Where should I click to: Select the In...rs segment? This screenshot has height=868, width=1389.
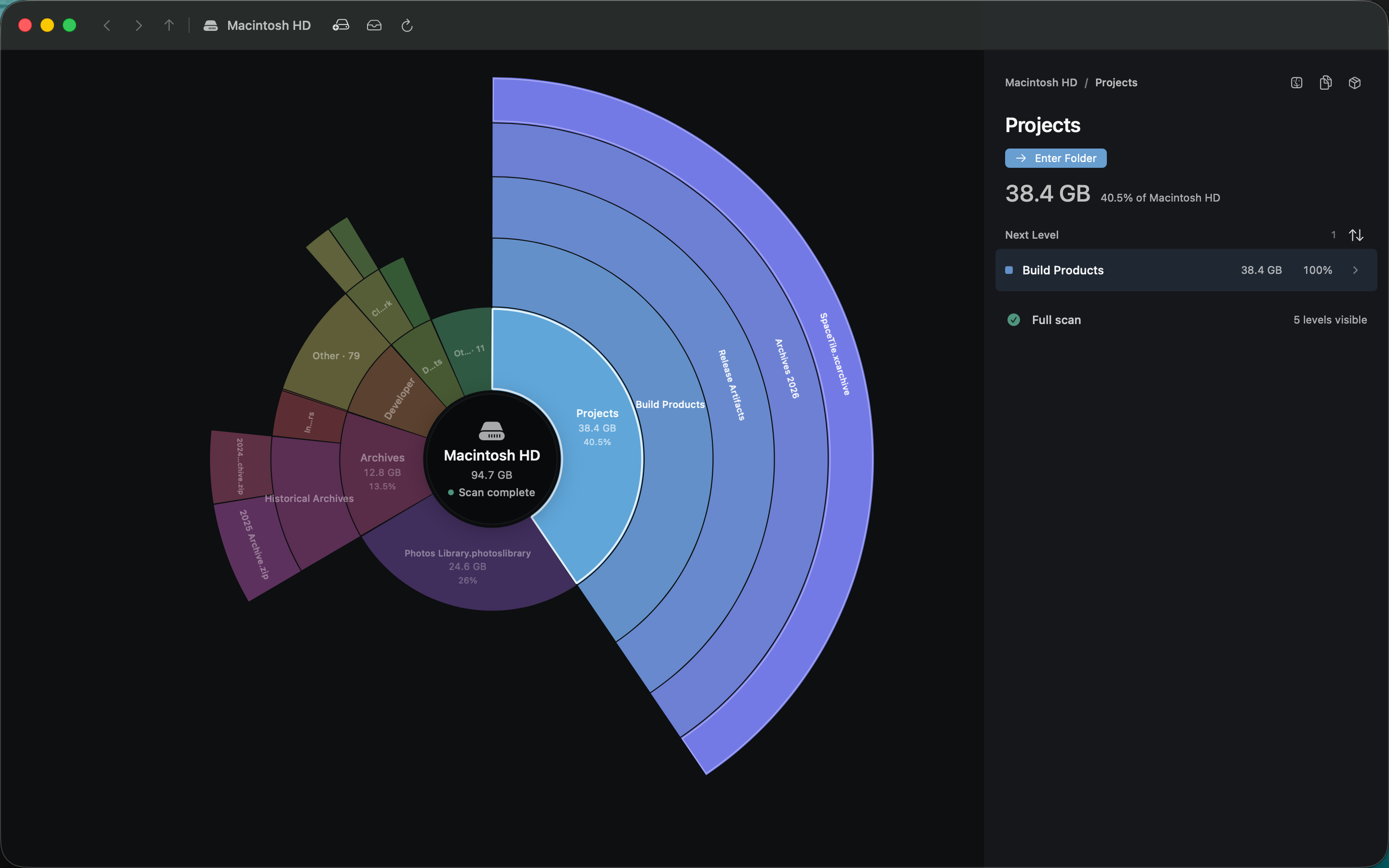(x=309, y=422)
